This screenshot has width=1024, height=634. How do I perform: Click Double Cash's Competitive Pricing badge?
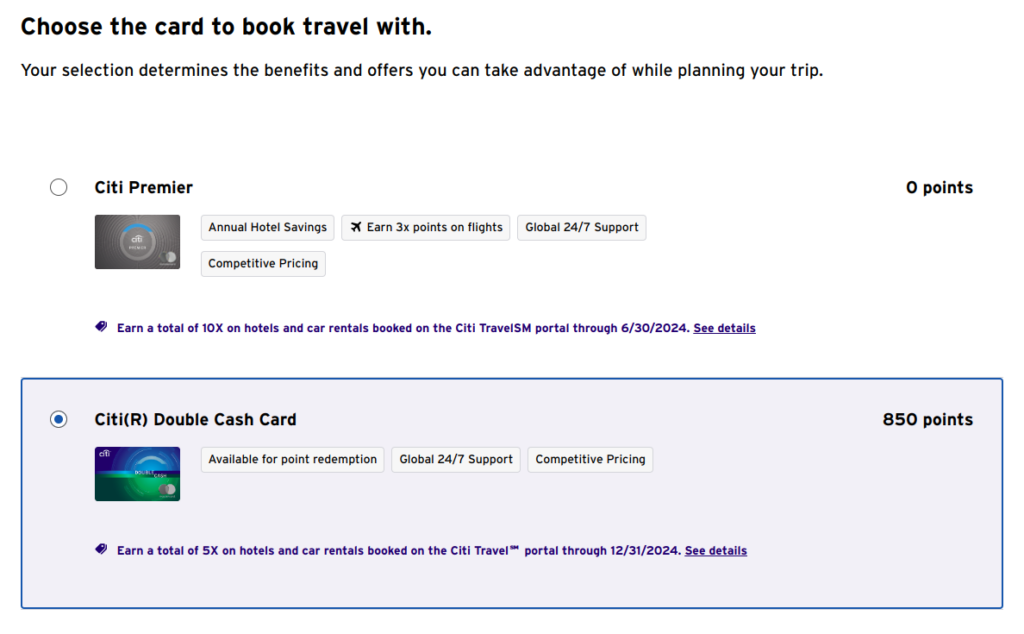pos(590,459)
